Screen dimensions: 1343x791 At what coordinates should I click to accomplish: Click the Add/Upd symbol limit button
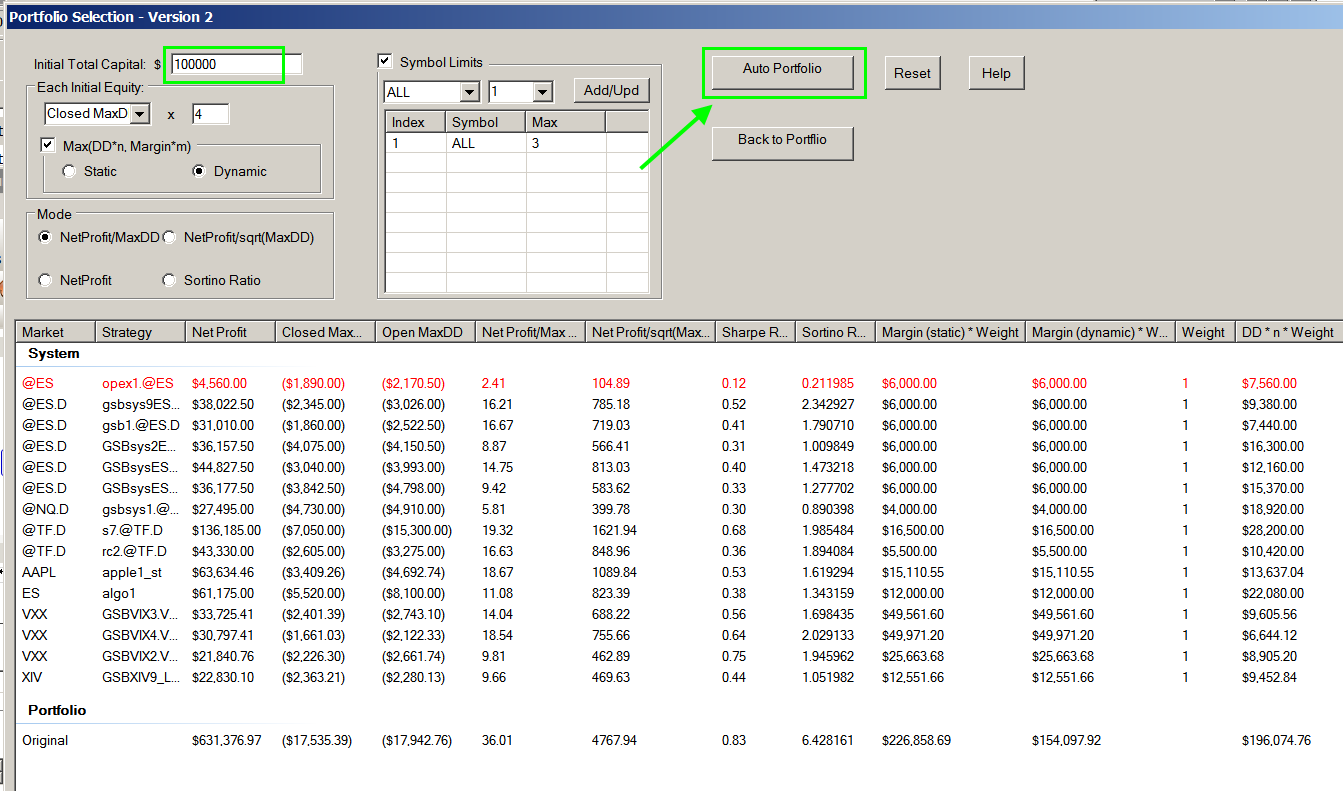(611, 90)
